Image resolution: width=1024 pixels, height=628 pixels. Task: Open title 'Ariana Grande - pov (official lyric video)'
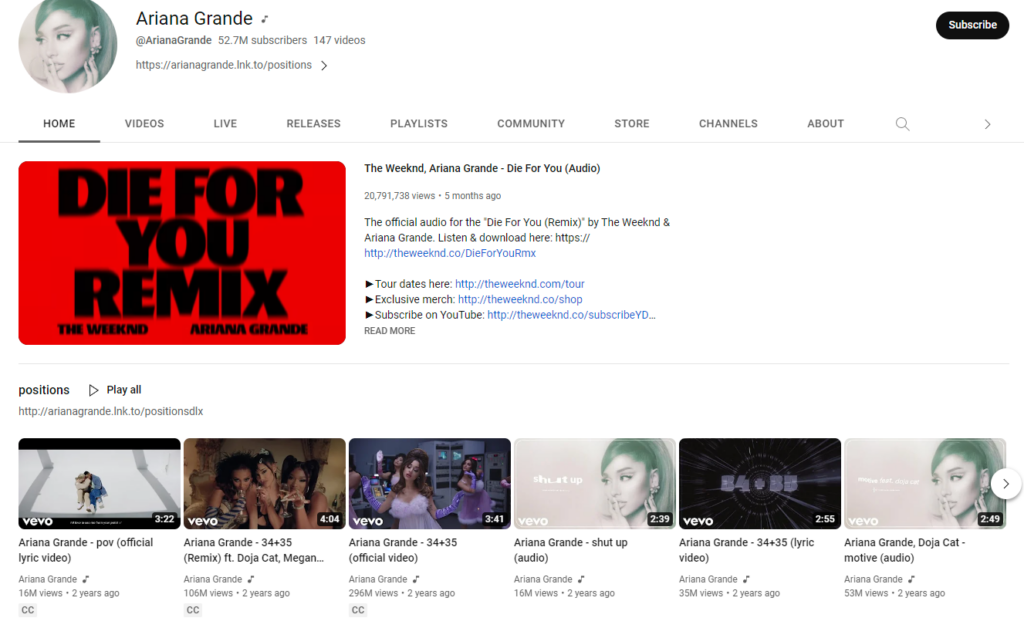click(x=86, y=550)
